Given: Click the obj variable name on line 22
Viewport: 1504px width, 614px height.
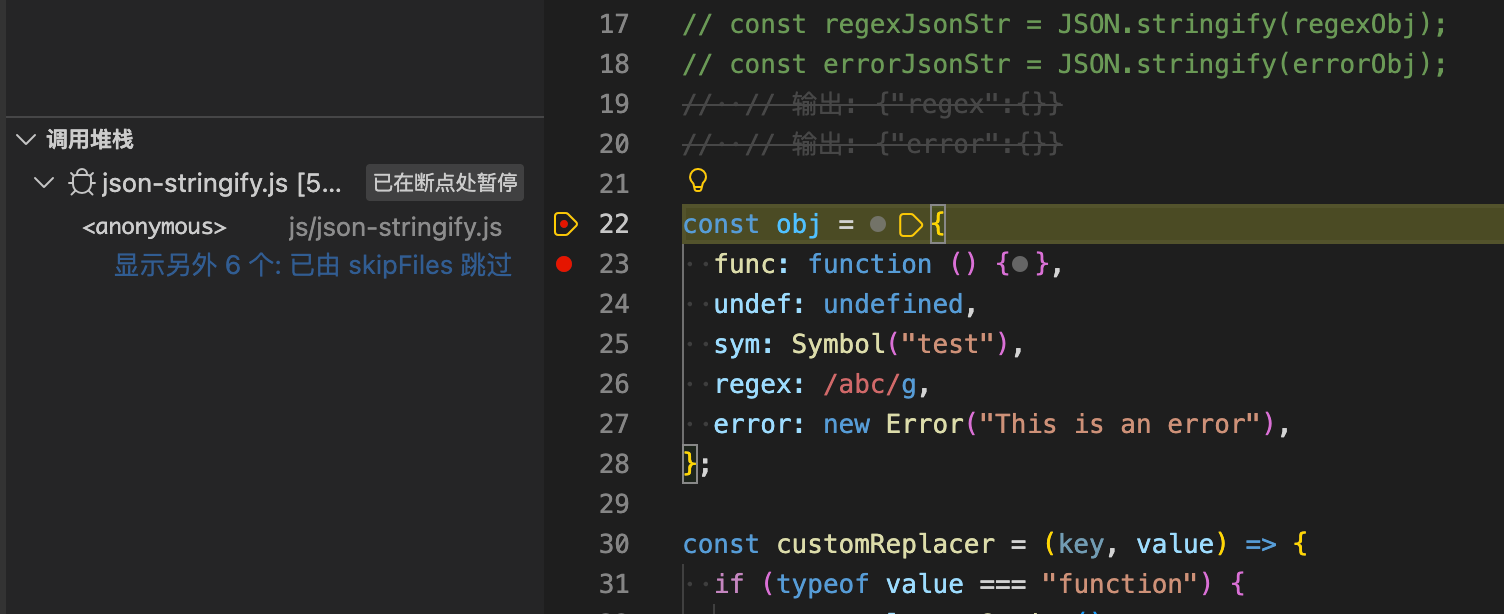Looking at the screenshot, I should click(799, 224).
